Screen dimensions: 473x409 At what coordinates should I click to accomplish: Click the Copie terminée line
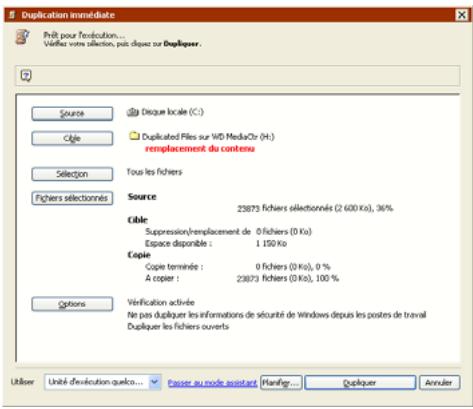point(238,267)
